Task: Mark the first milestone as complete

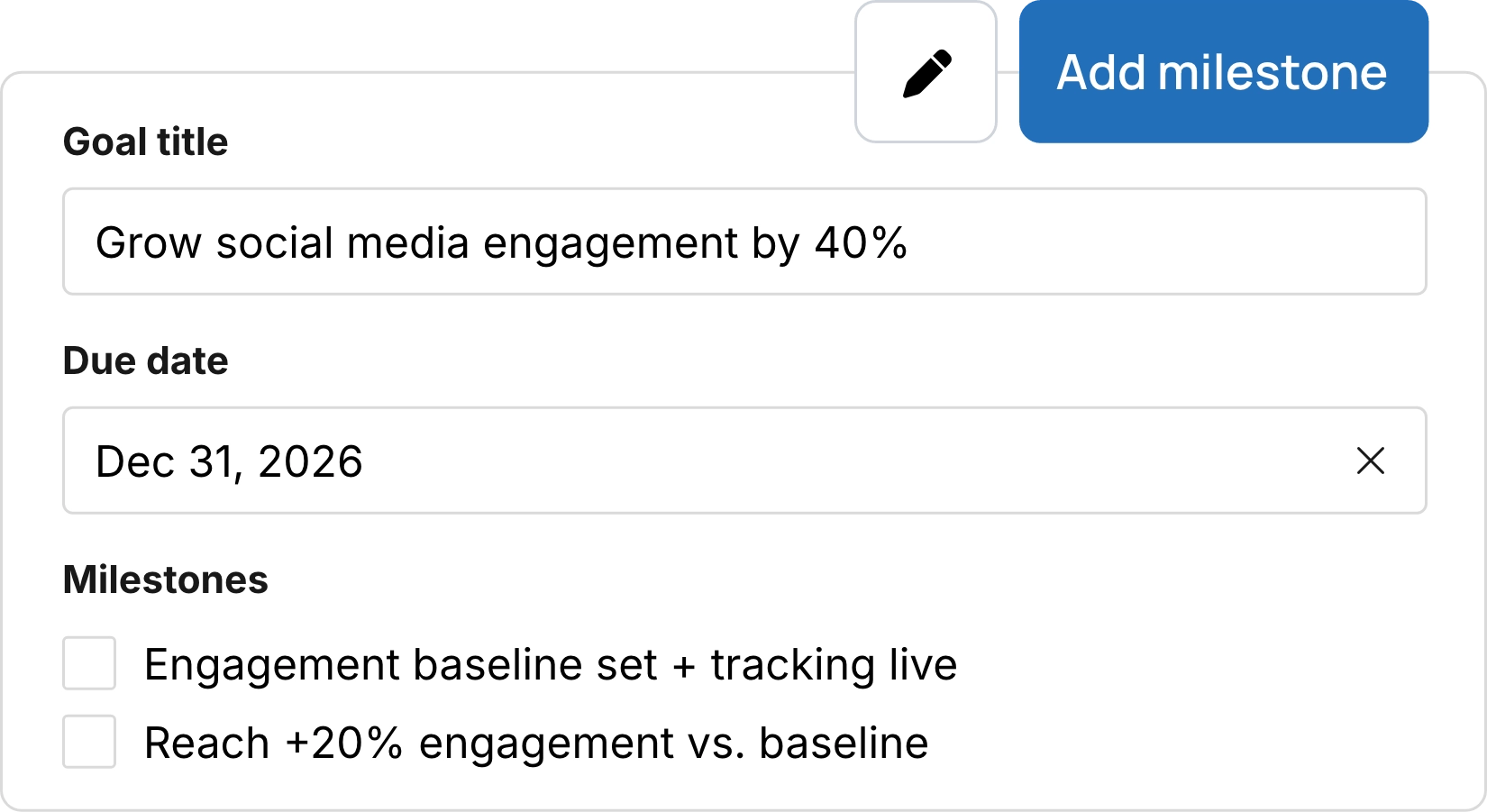Action: point(89,663)
